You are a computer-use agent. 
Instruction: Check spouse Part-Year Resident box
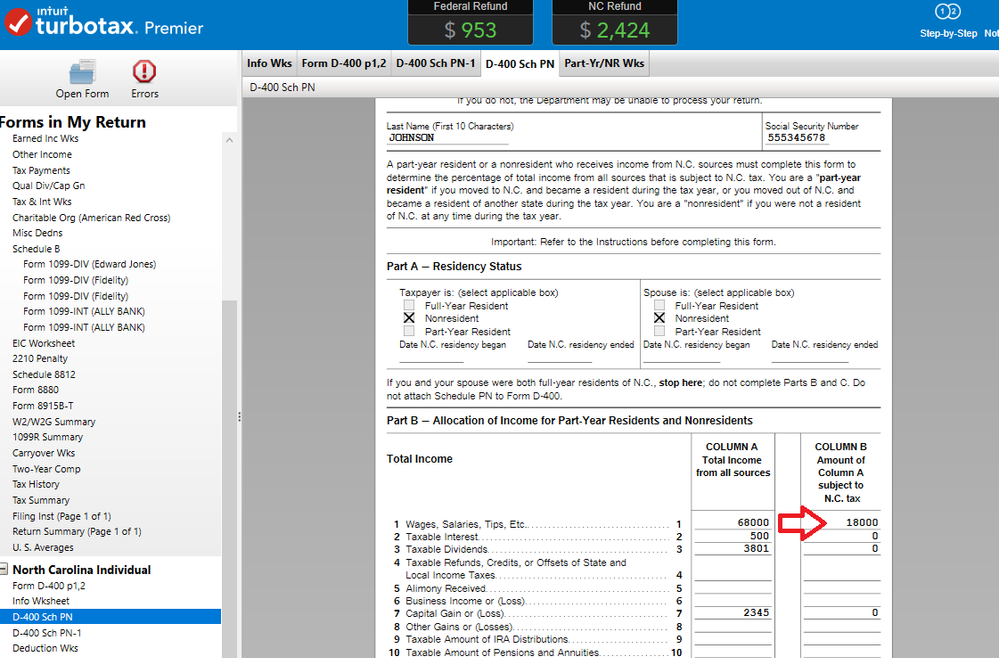(x=659, y=331)
